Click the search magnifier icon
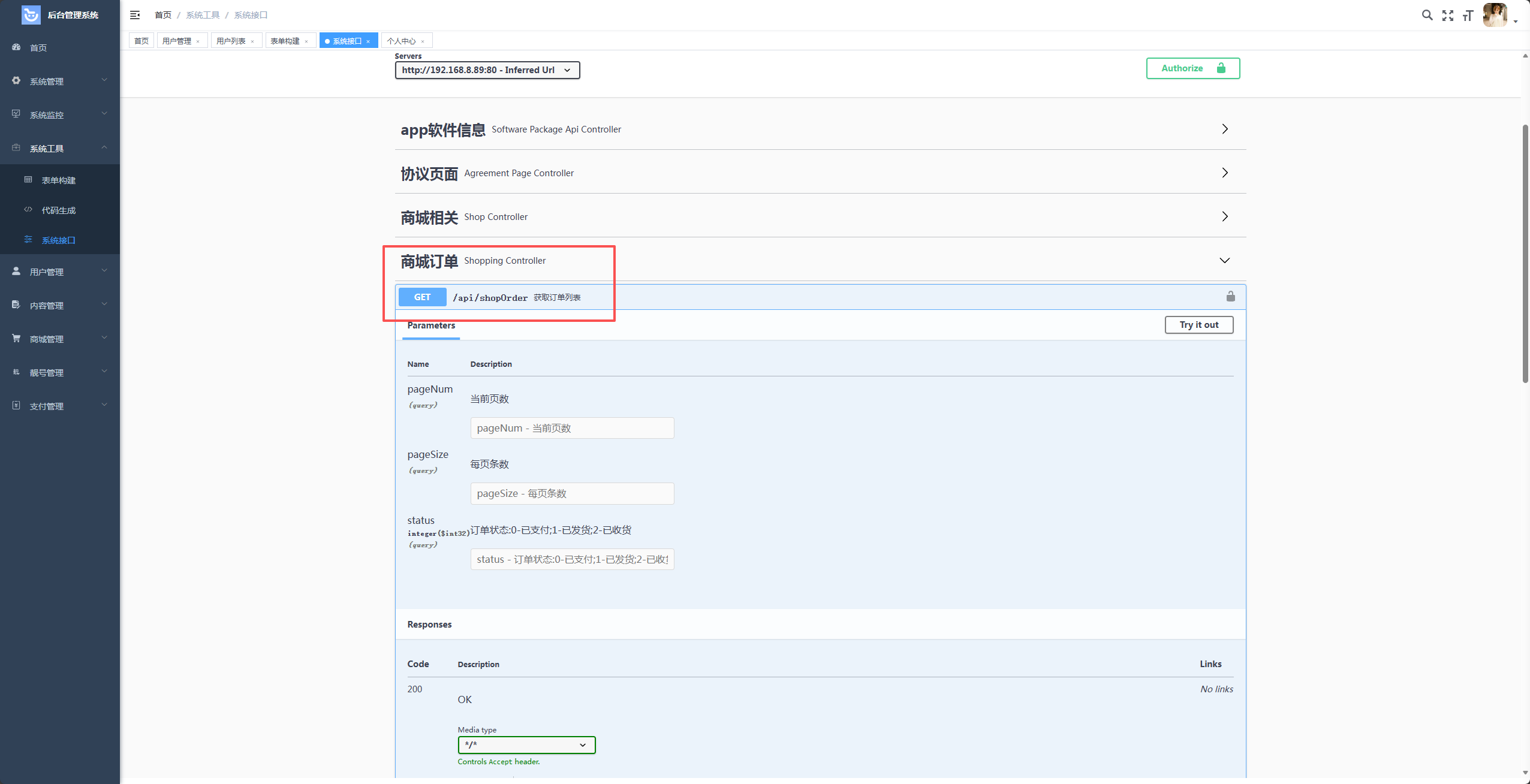 point(1427,15)
